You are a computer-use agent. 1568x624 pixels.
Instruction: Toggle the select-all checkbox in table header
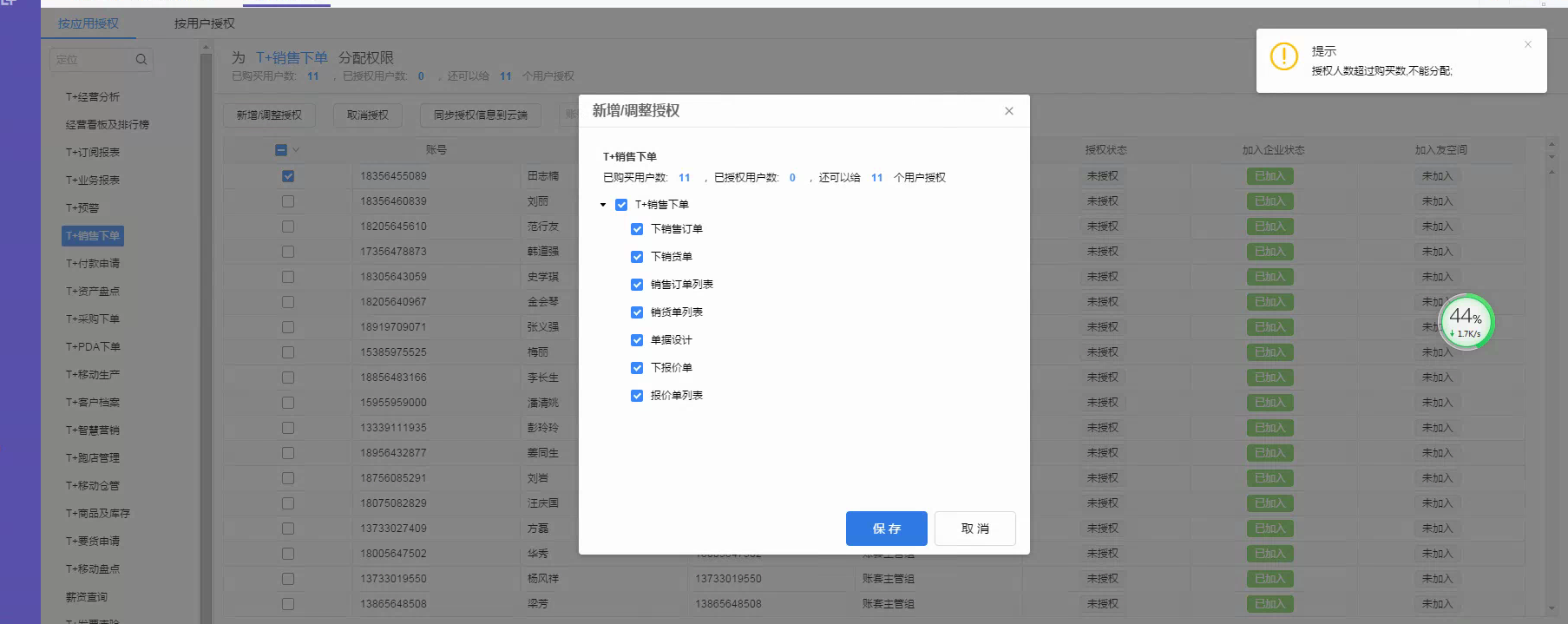coord(281,150)
